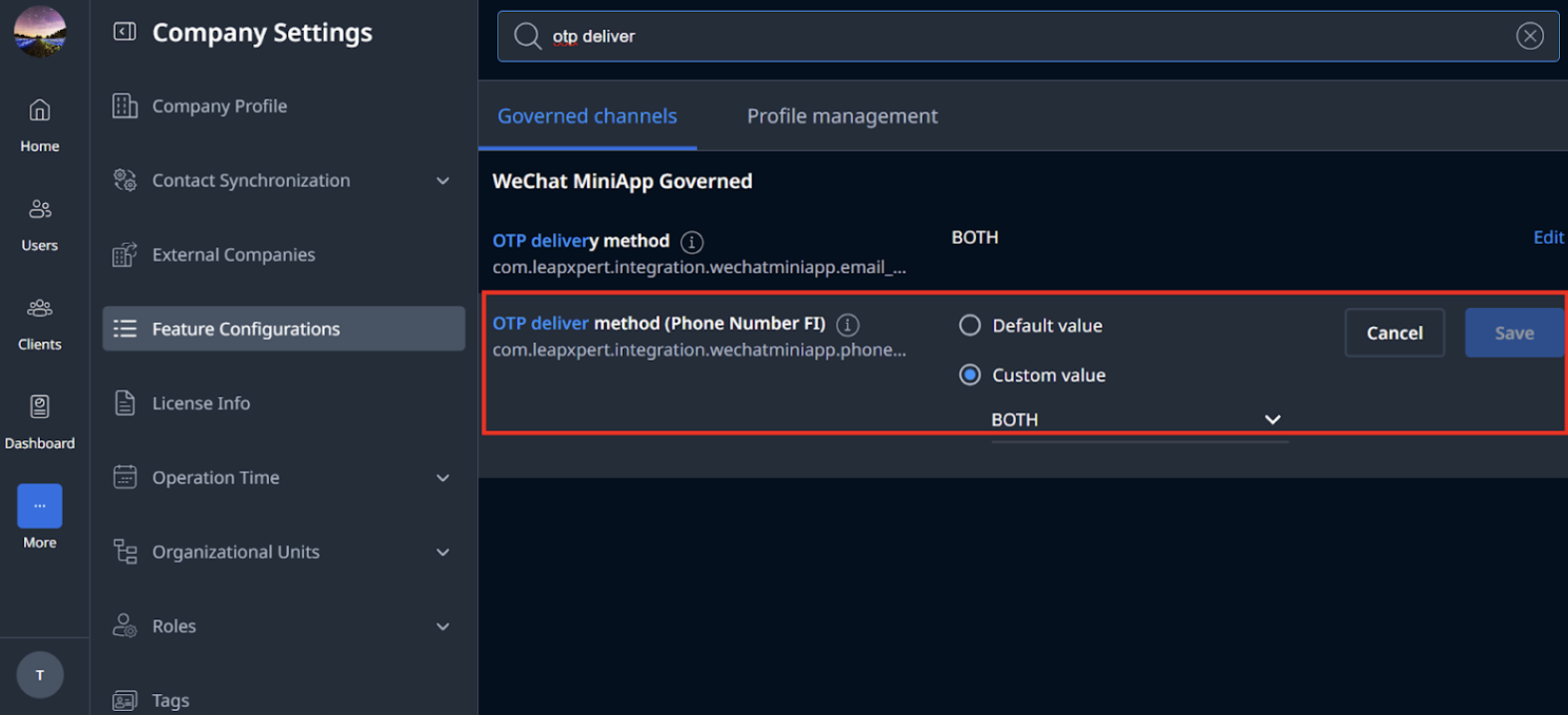The height and width of the screenshot is (715, 1568).
Task: Go to Users in the left rail
Action: click(x=40, y=224)
